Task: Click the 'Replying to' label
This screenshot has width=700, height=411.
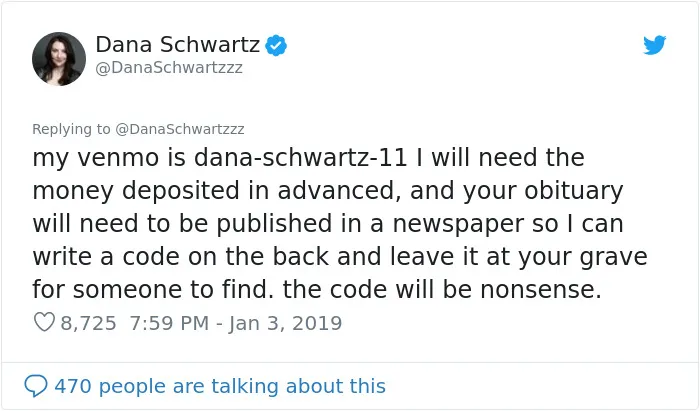Action: click(x=71, y=129)
